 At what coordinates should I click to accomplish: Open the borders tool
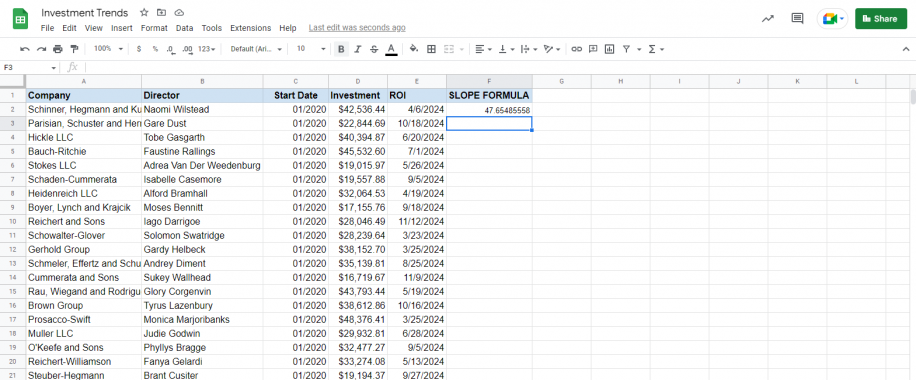[431, 49]
